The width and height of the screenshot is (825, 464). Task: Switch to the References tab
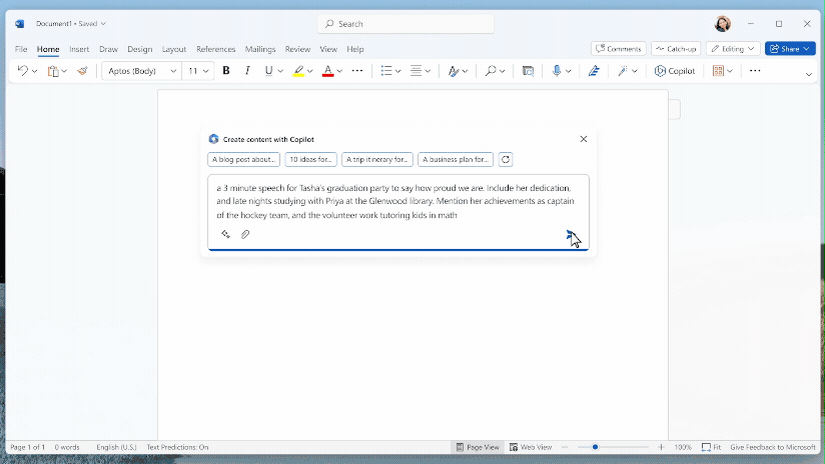tap(216, 49)
